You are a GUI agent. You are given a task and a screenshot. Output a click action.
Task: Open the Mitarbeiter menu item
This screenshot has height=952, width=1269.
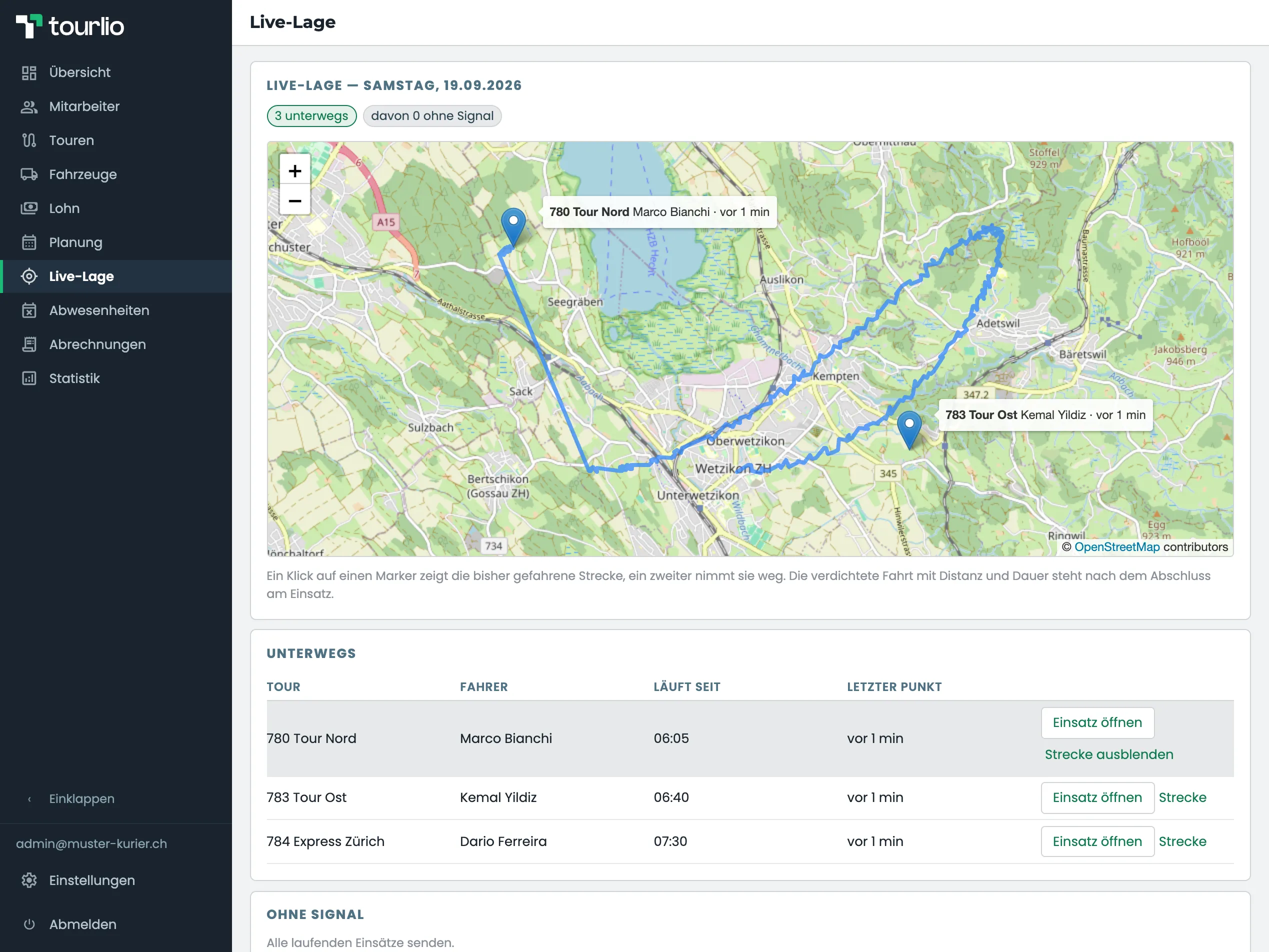(116, 106)
